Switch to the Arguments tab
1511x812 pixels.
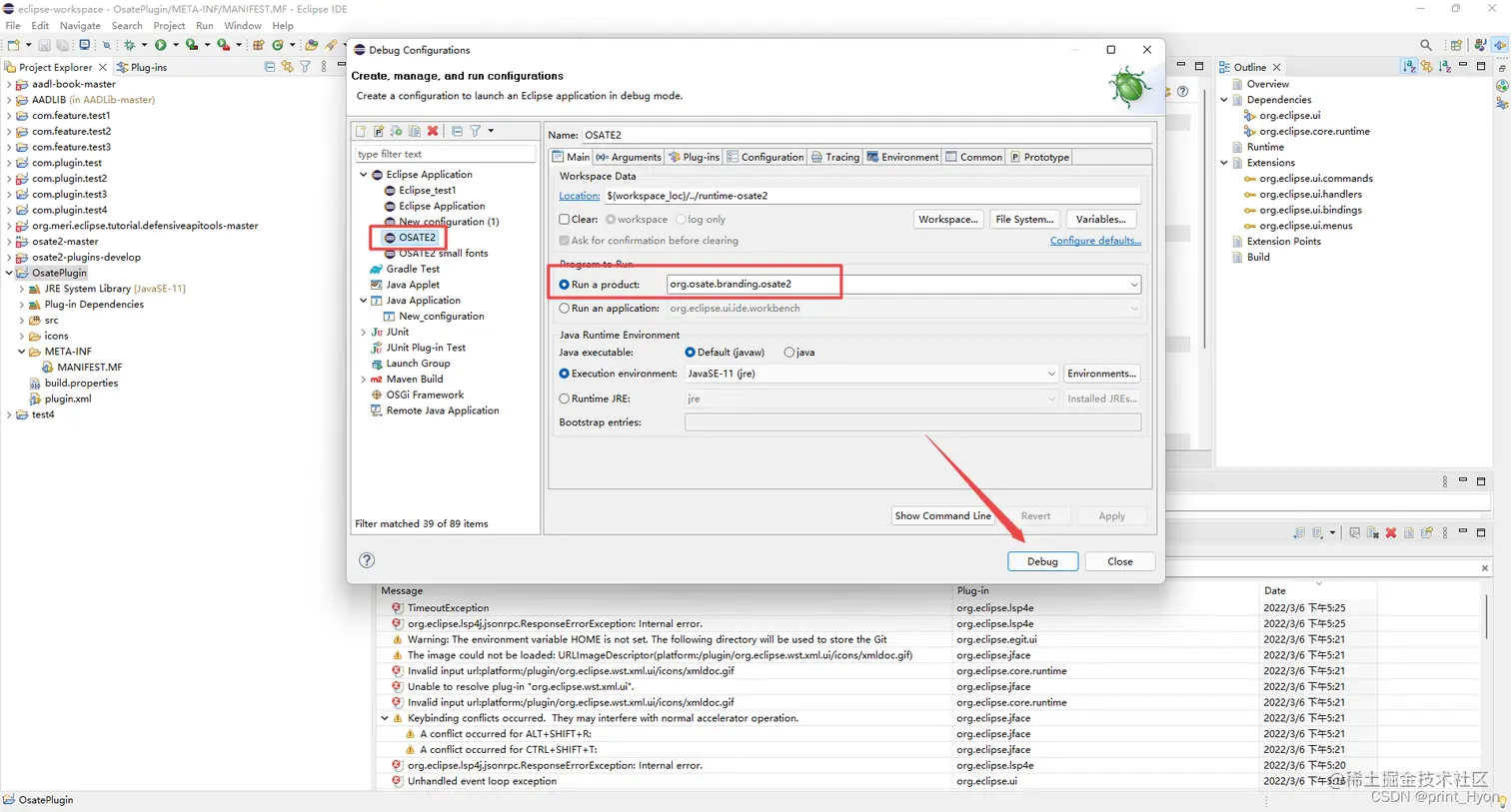point(629,157)
